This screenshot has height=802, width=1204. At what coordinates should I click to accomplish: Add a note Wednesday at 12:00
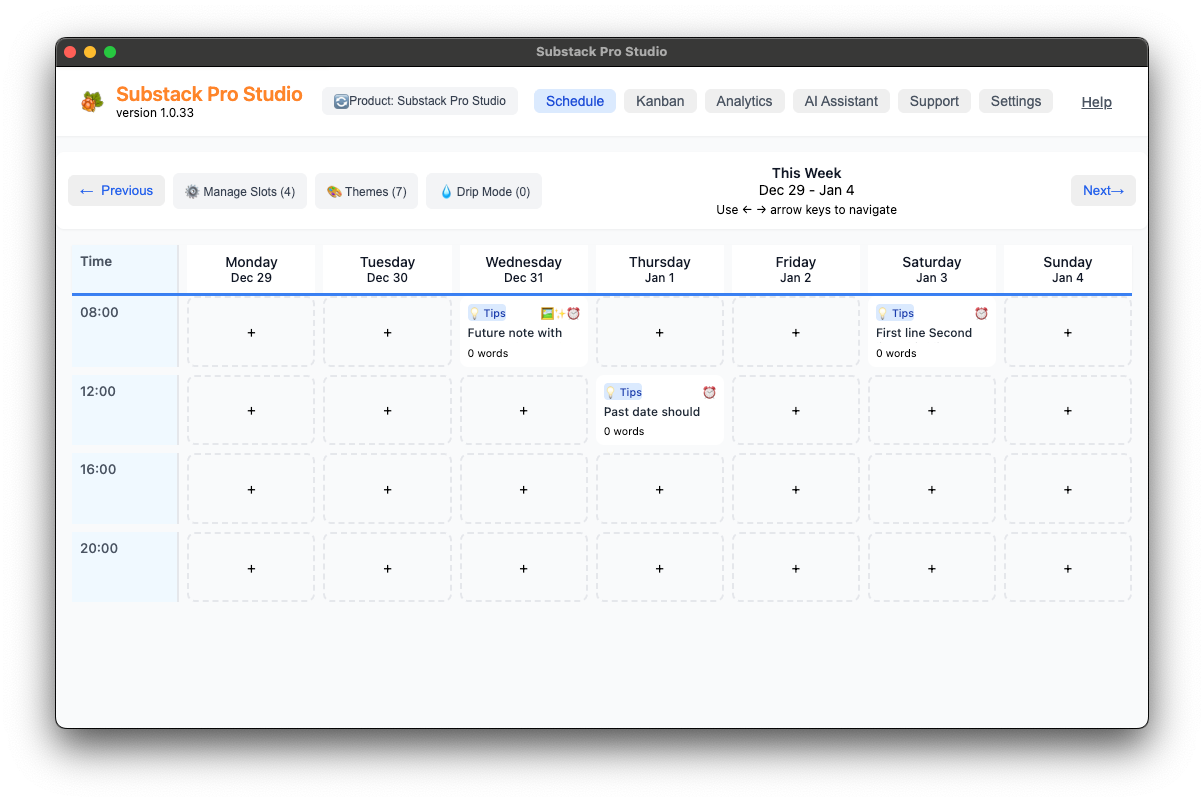523,410
